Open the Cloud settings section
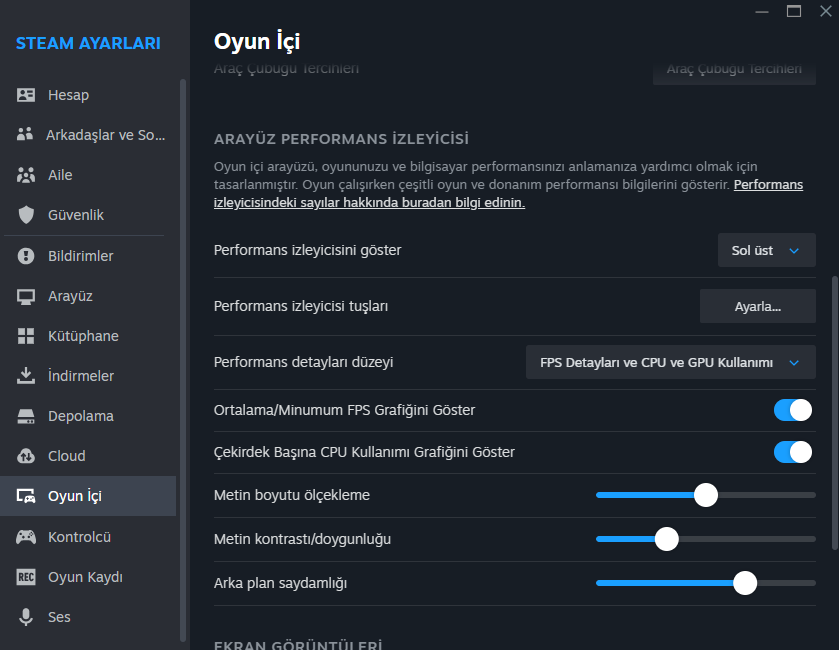 pos(66,456)
